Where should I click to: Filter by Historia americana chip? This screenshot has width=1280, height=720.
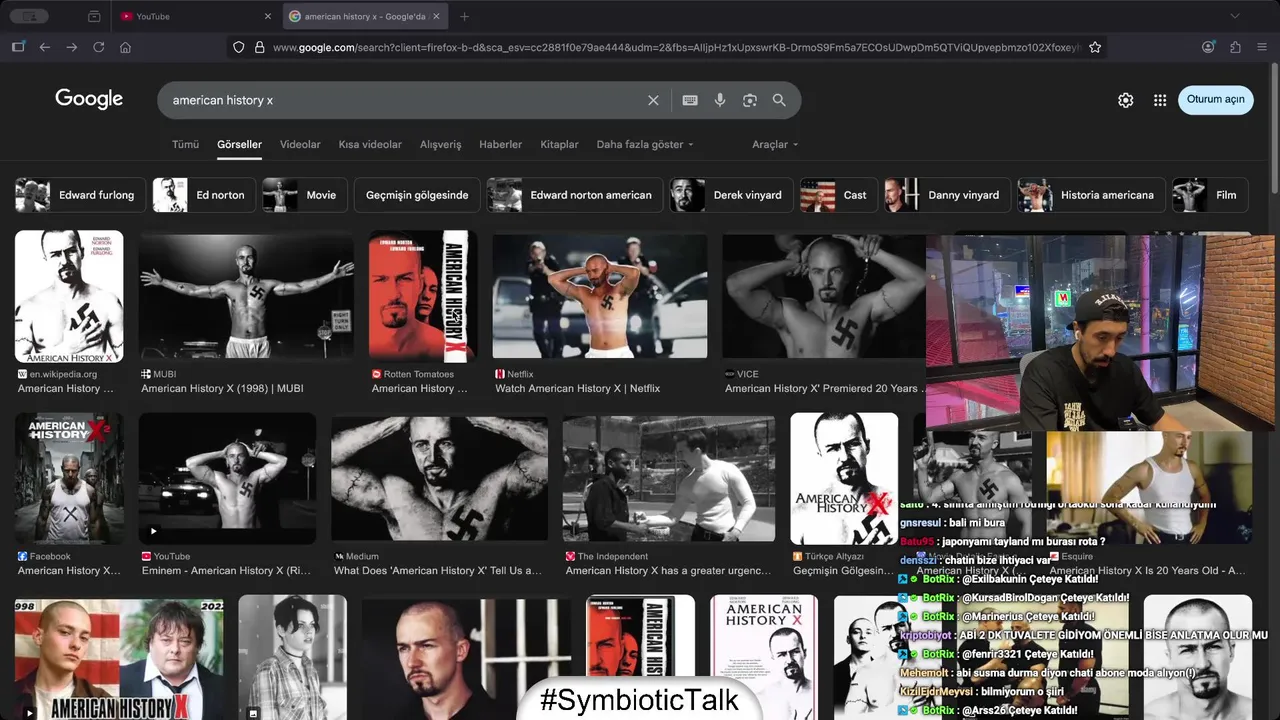coord(1091,195)
